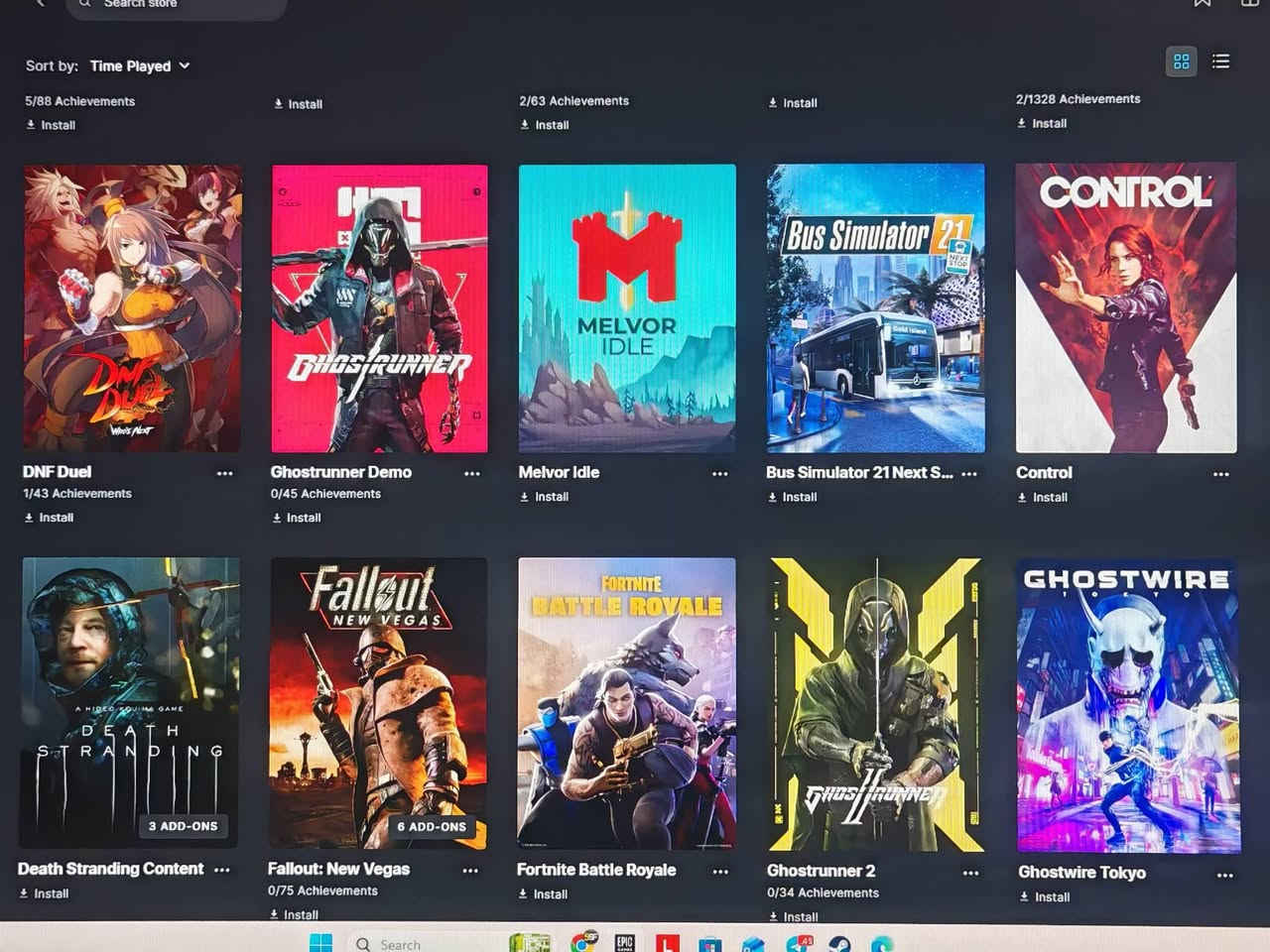
Task: Open more options for Control
Action: [x=1221, y=474]
